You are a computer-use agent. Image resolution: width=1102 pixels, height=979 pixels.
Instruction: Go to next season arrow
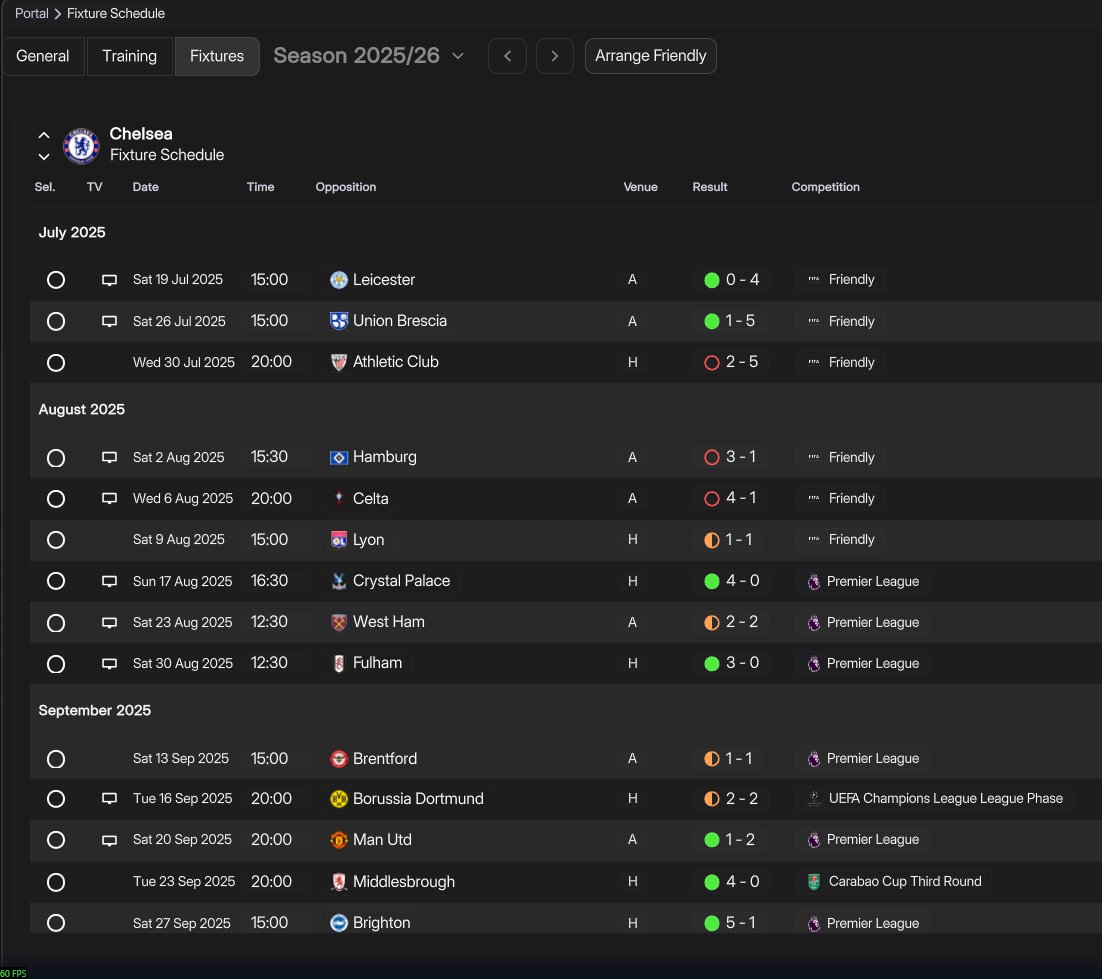[555, 56]
